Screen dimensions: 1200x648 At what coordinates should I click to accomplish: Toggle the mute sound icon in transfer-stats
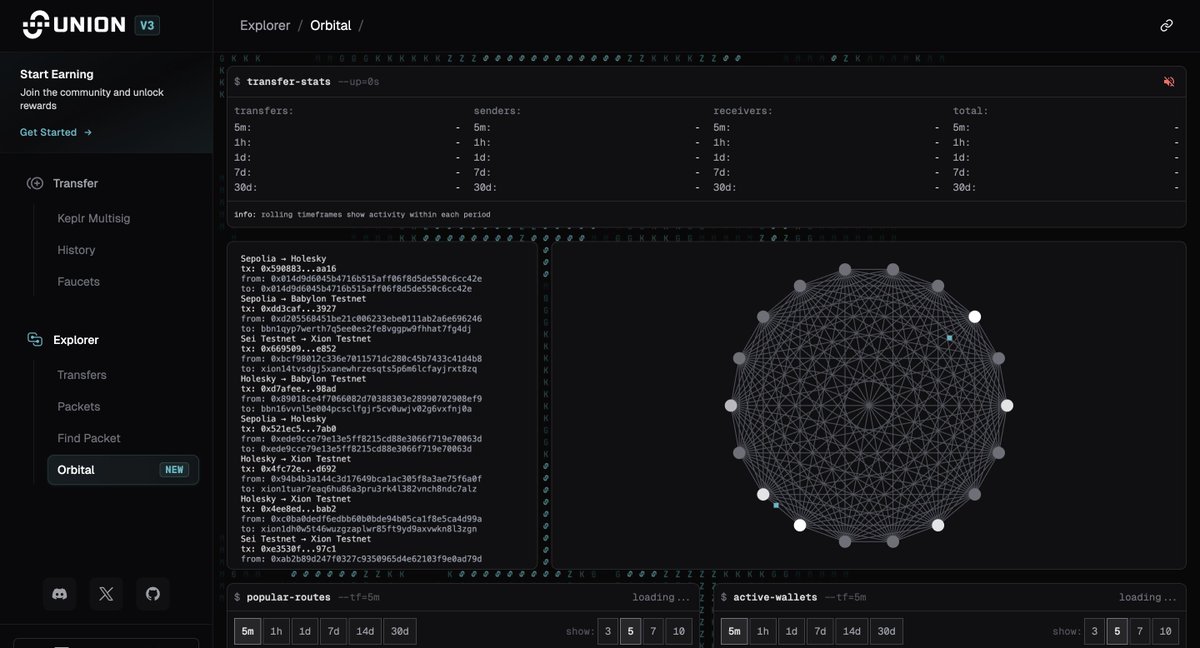[x=1169, y=81]
